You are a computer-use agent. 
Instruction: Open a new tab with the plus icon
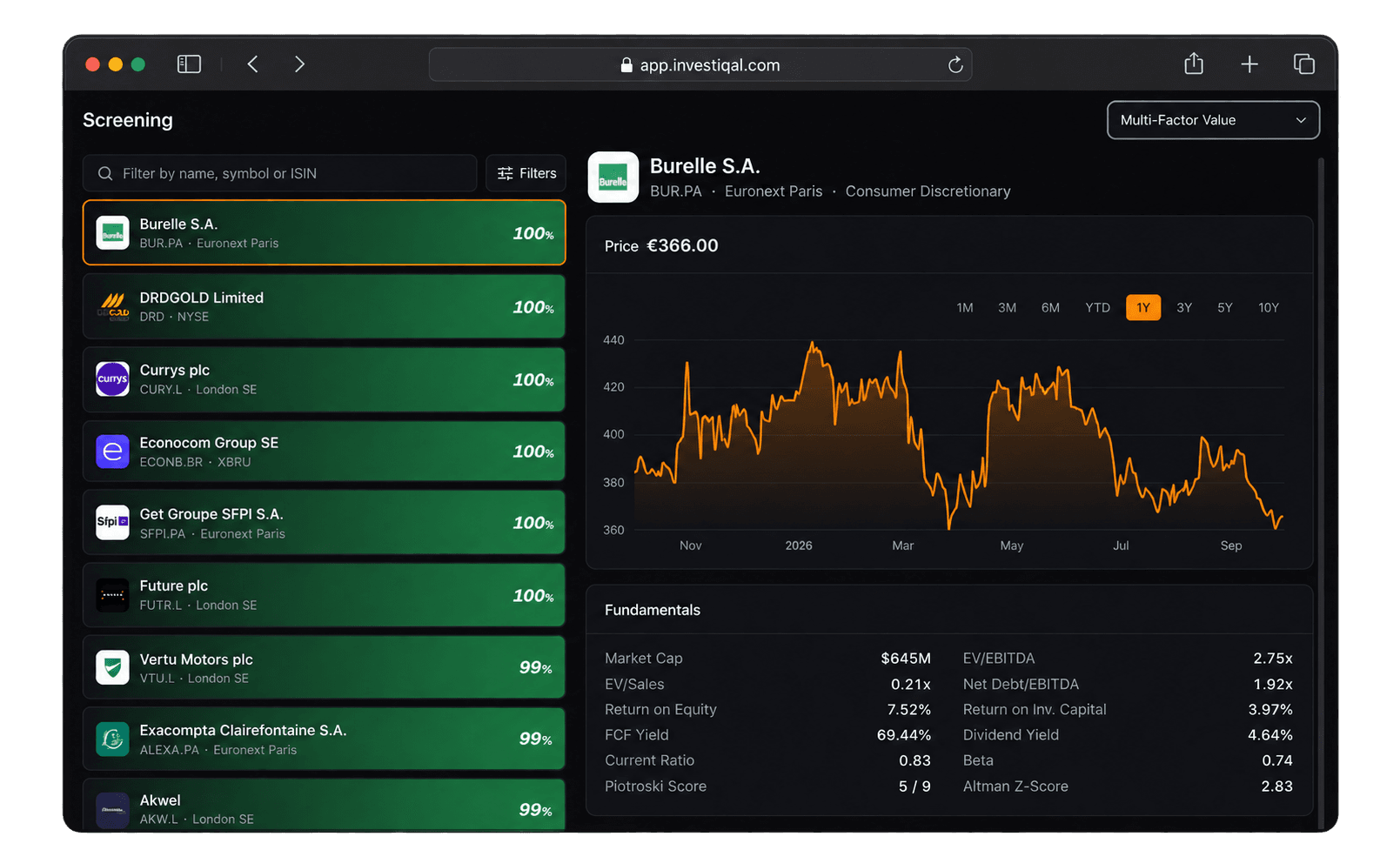(1249, 64)
